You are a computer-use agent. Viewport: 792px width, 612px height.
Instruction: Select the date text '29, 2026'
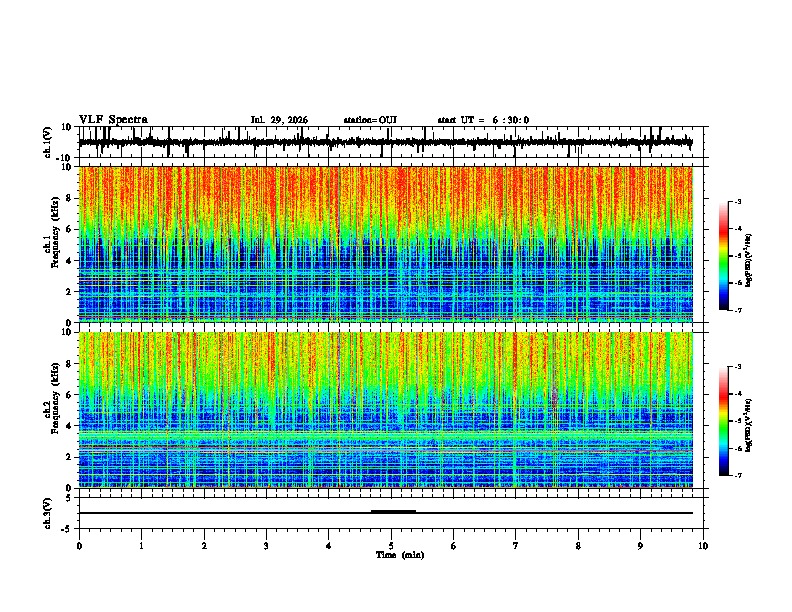(x=287, y=120)
